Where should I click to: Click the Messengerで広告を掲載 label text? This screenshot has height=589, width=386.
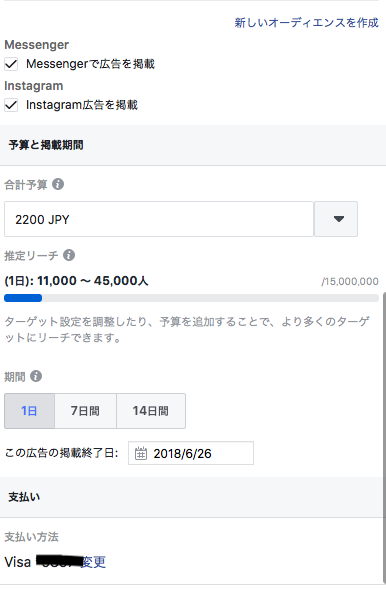point(90,64)
